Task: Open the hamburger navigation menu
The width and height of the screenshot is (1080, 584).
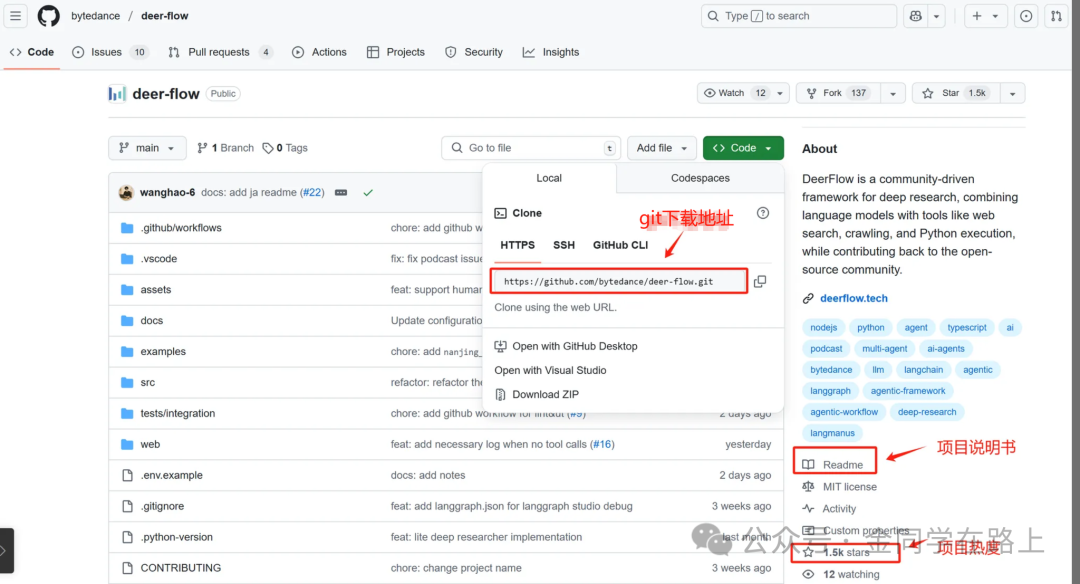Action: (15, 15)
